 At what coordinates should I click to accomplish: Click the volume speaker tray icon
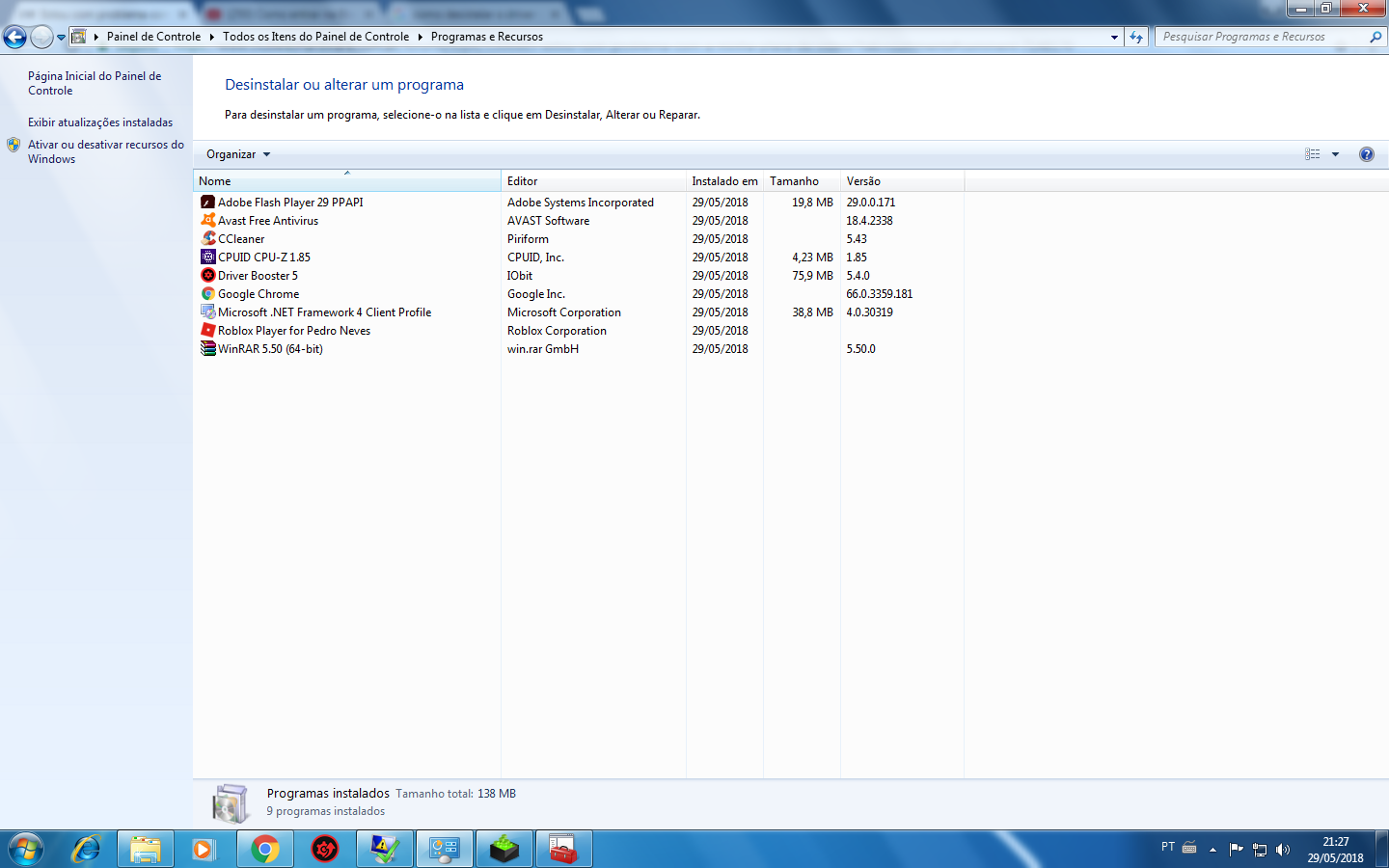pos(1283,850)
